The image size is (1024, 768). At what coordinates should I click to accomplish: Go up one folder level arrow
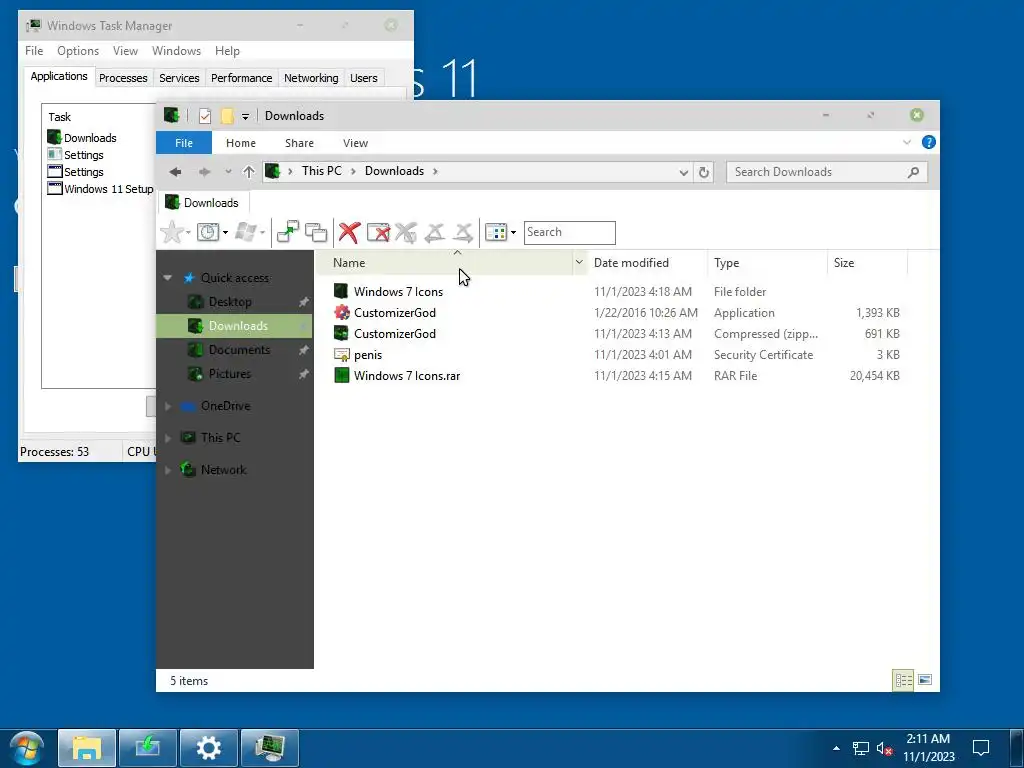248,172
